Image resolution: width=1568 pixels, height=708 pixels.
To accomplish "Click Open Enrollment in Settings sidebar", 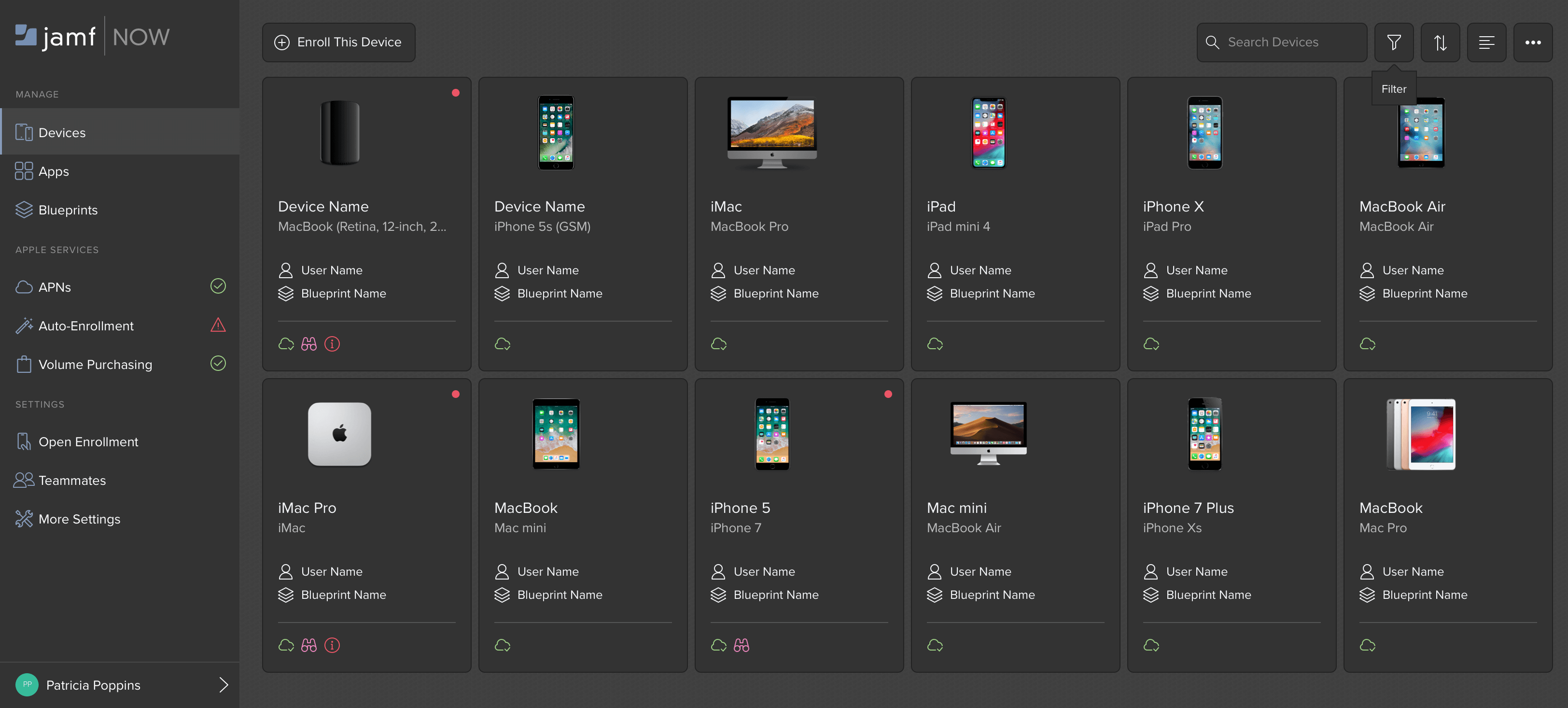I will pyautogui.click(x=88, y=441).
